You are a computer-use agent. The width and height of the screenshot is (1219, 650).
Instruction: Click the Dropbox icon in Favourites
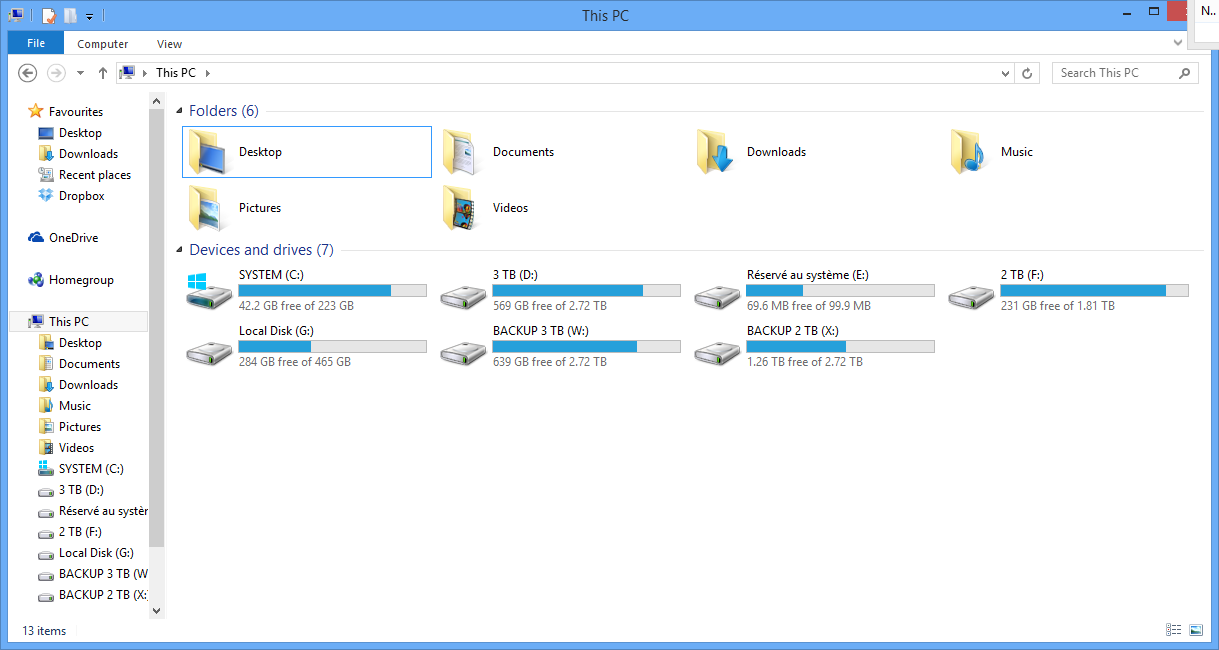(x=45, y=196)
